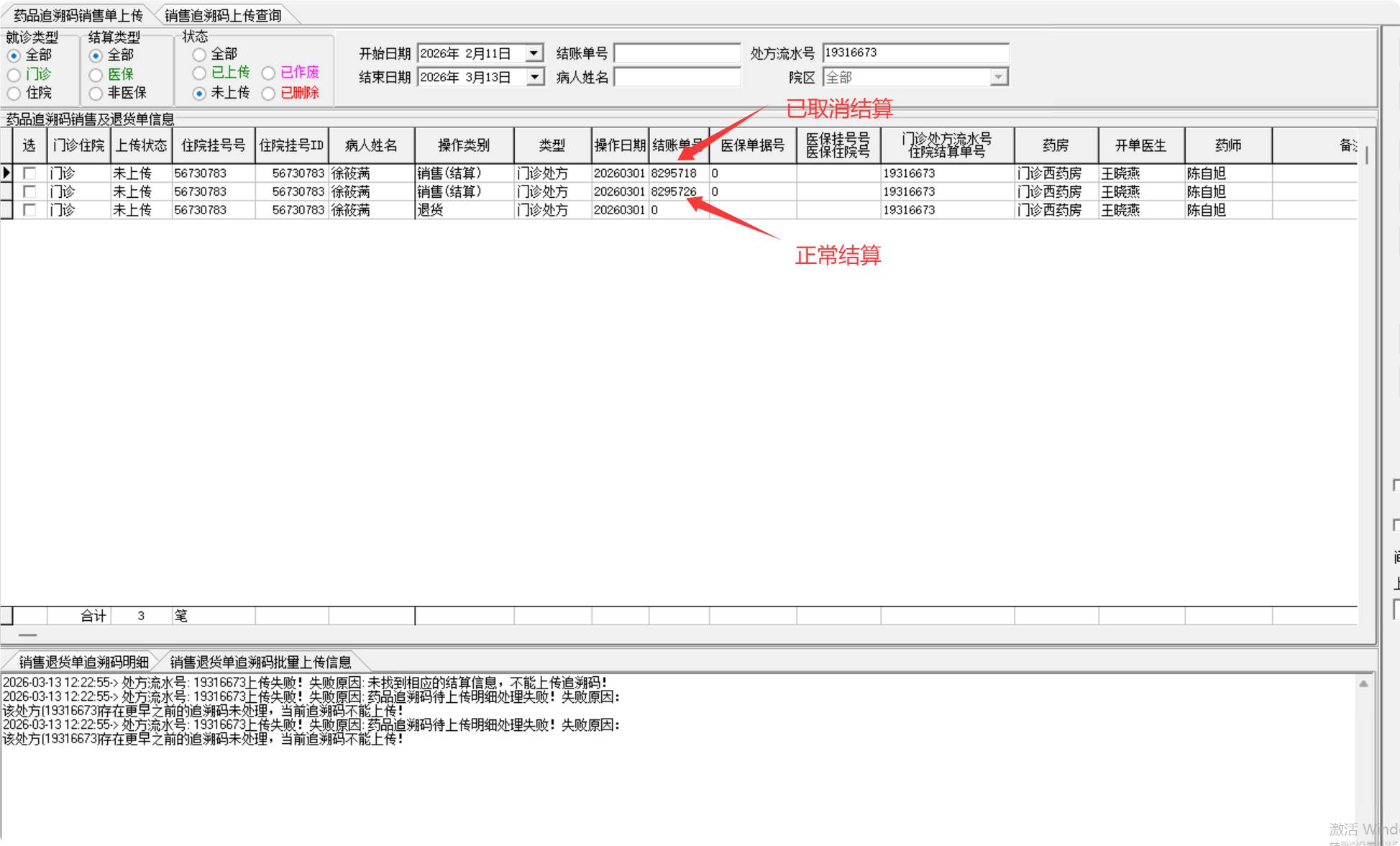Viewport: 1400px width, 846px height.
Task: Choose 医保 settlement type option
Action: click(x=96, y=75)
